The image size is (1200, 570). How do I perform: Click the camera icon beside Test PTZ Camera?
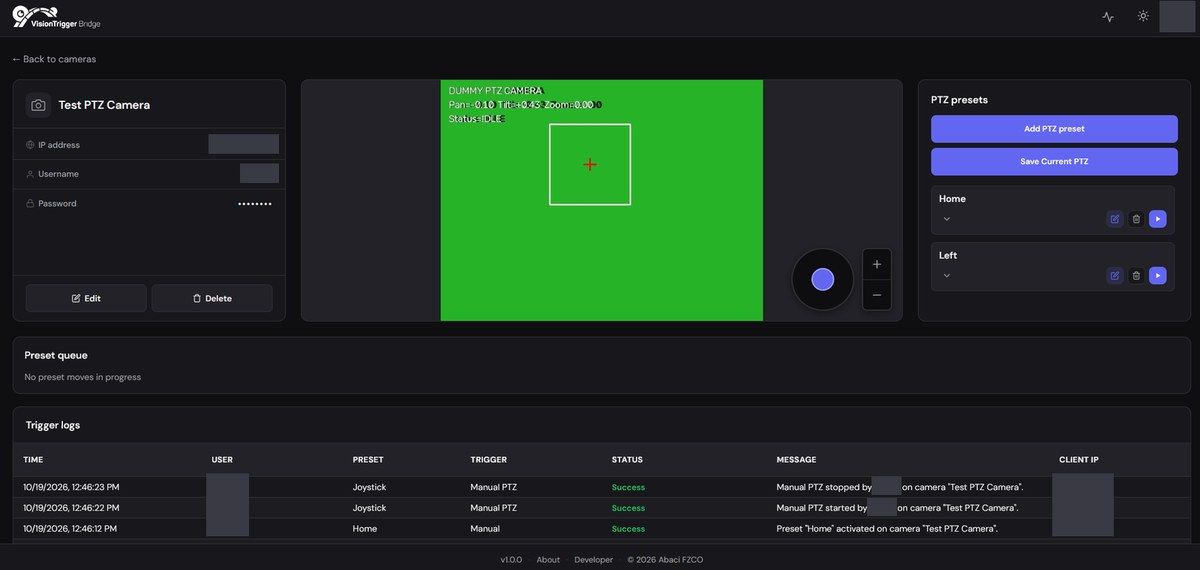click(38, 105)
